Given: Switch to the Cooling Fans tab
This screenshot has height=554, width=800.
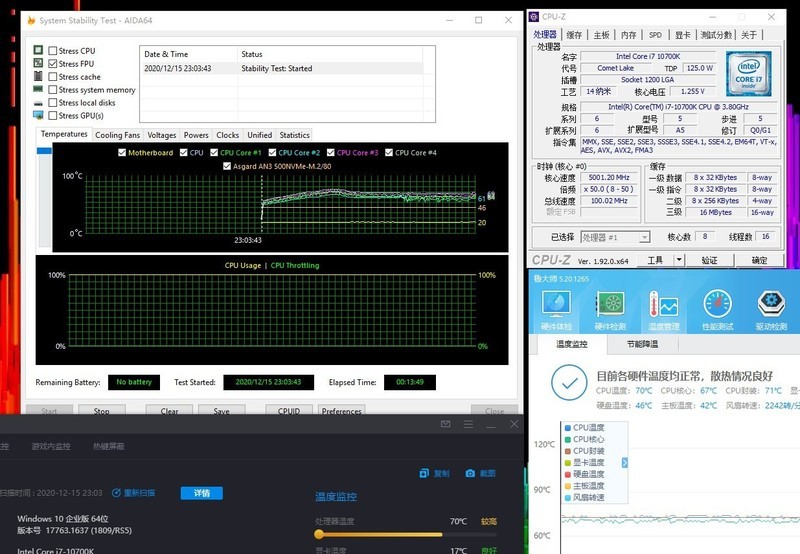Looking at the screenshot, I should (x=117, y=135).
